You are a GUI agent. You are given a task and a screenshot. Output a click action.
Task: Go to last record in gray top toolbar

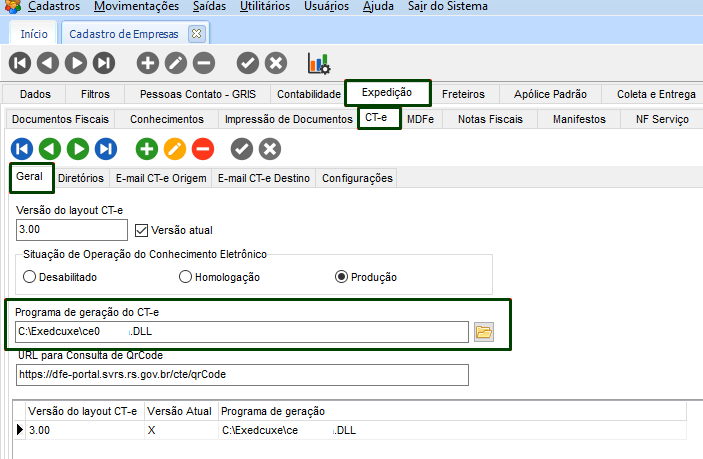104,63
